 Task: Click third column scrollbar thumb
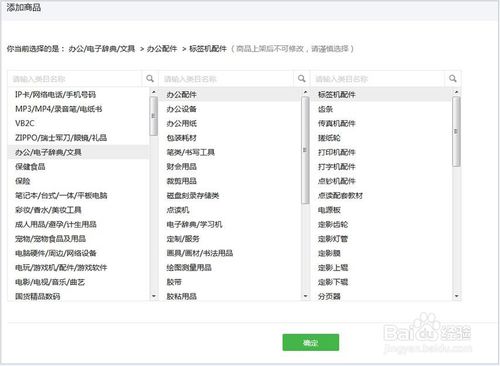pos(457,132)
